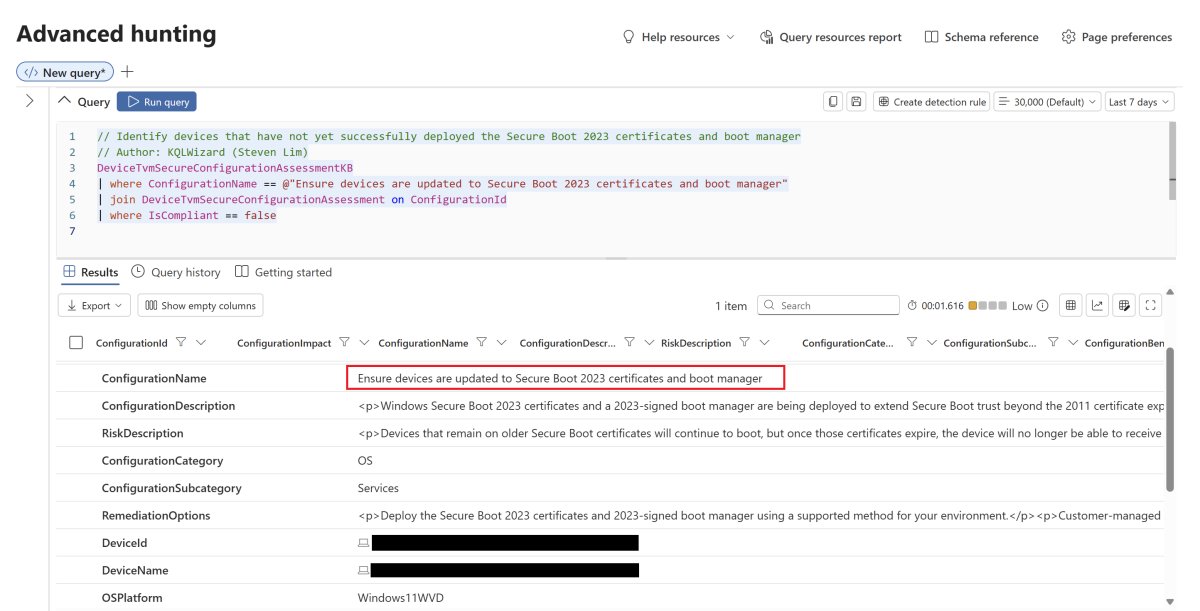
Task: Click query line 'where IsCompliant == false'
Action: pyautogui.click(x=193, y=215)
